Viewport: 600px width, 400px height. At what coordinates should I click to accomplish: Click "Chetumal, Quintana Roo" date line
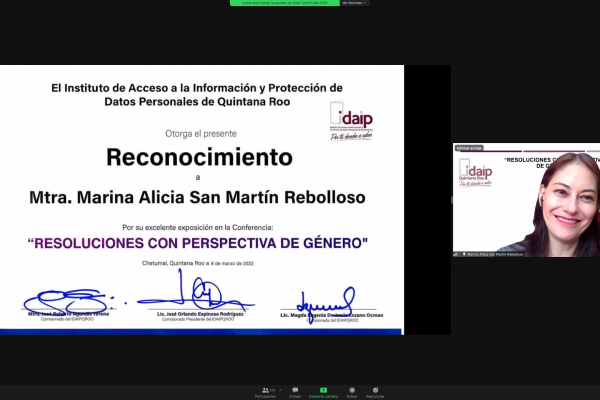(x=198, y=263)
